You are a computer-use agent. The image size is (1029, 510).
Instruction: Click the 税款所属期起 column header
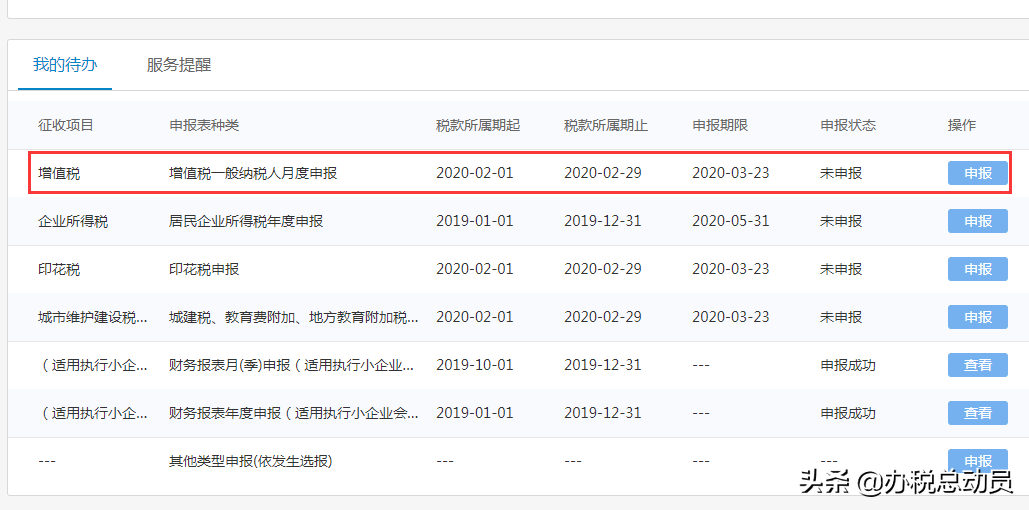pyautogui.click(x=478, y=125)
